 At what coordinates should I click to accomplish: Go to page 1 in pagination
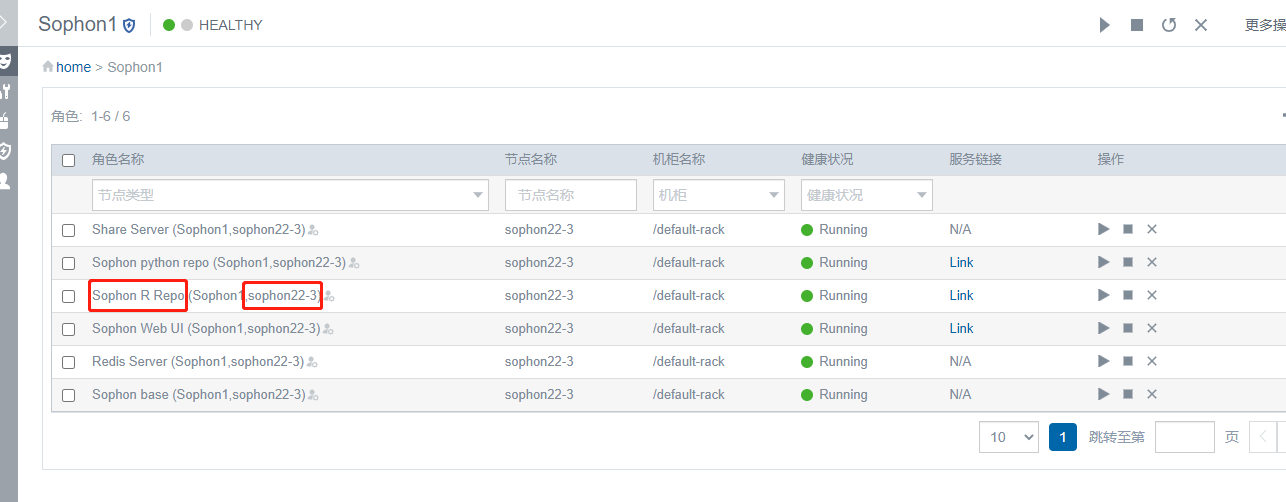[1062, 437]
